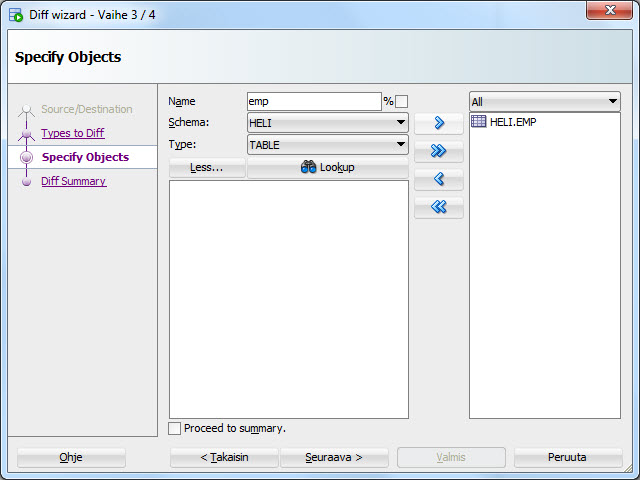The image size is (640, 480).
Task: Enable the Proceed to summary checkbox
Action: (174, 428)
